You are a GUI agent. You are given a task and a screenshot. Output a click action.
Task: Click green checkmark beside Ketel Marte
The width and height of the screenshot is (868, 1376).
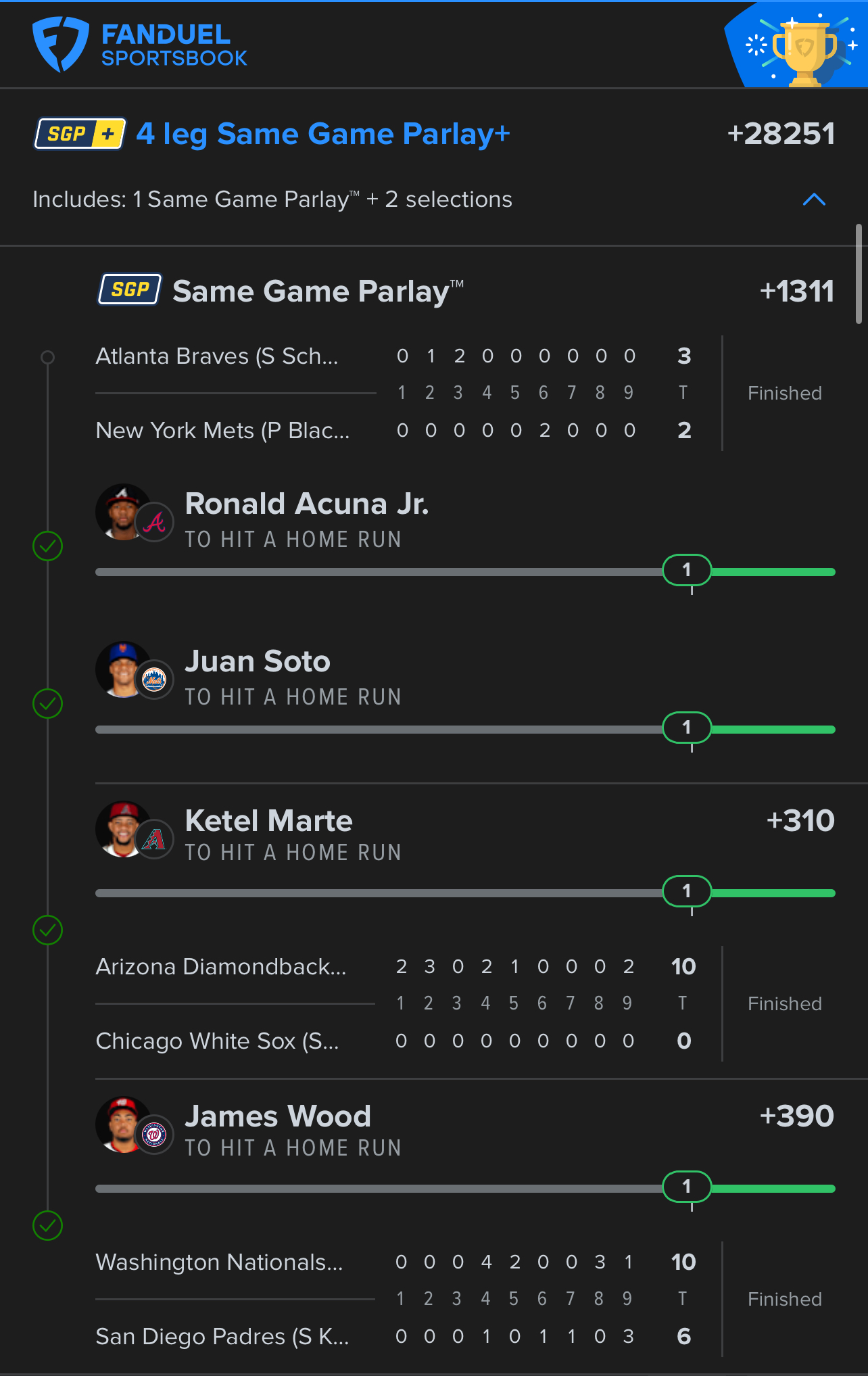[48, 930]
